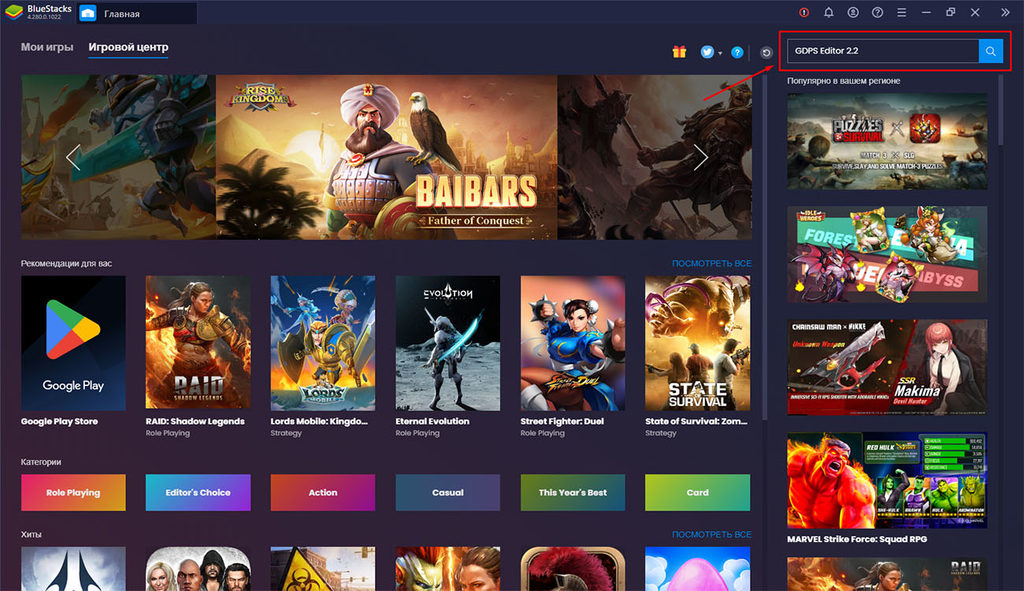Open Chainsaw Man Makima sidebar banner
This screenshot has height=591, width=1024.
(887, 367)
